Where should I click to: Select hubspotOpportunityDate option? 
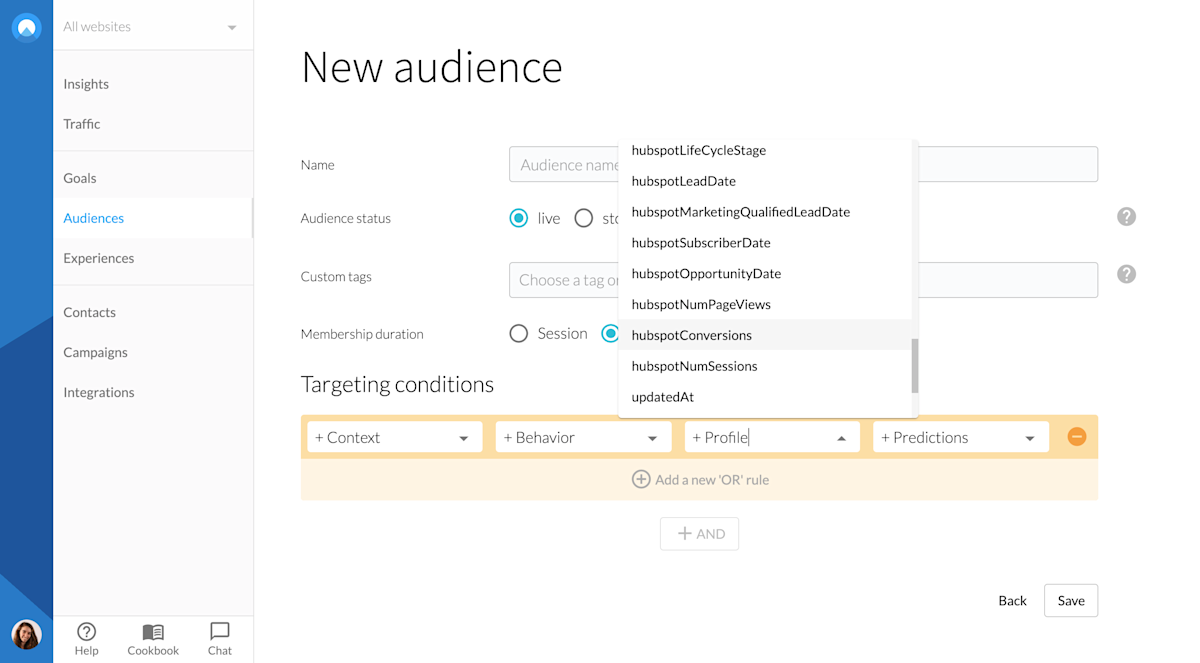(x=765, y=274)
